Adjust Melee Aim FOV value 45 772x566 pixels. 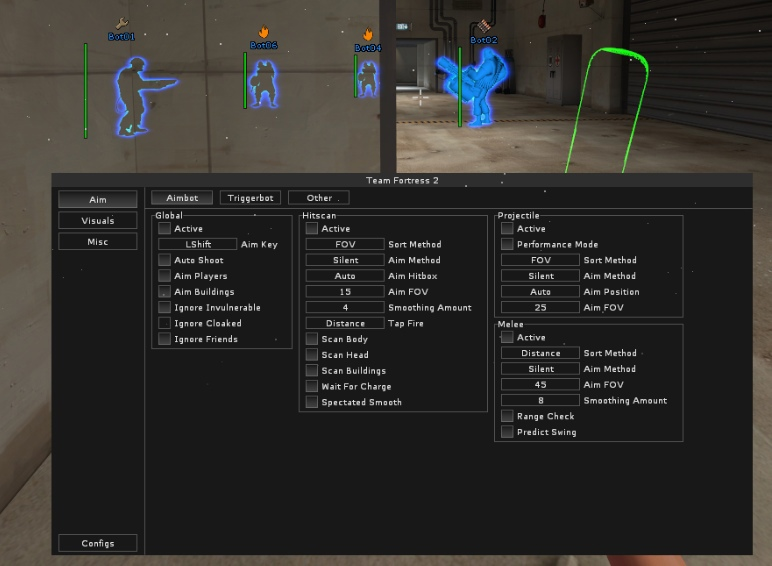(540, 384)
